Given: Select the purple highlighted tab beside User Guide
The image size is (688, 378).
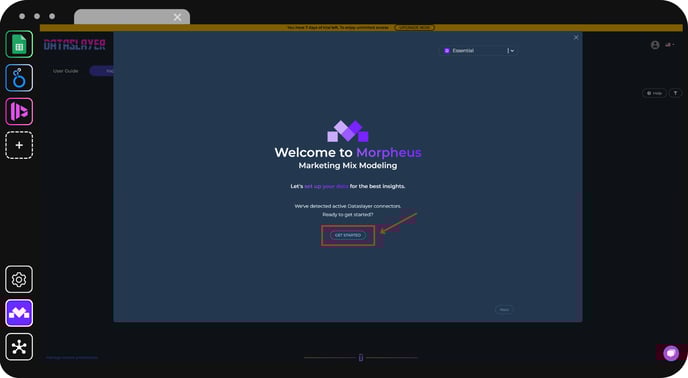Looking at the screenshot, I should [102, 71].
